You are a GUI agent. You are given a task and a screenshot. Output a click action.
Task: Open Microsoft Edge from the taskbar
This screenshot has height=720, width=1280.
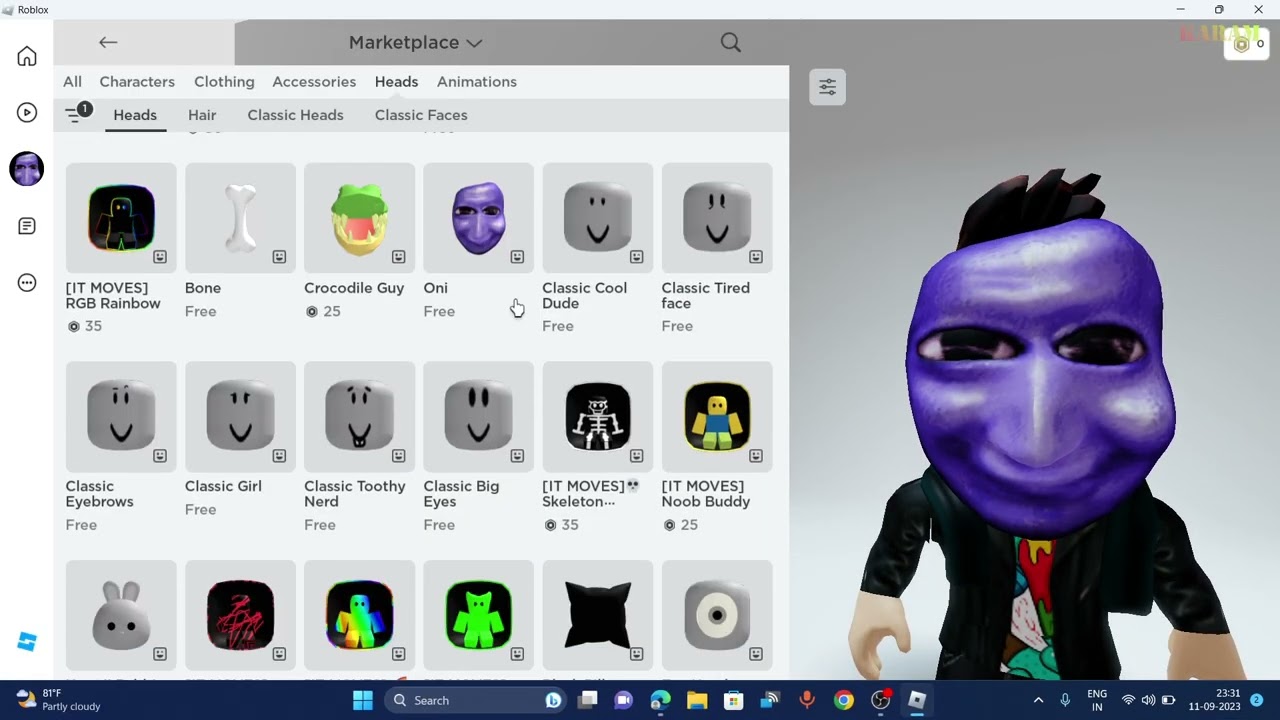pyautogui.click(x=660, y=700)
